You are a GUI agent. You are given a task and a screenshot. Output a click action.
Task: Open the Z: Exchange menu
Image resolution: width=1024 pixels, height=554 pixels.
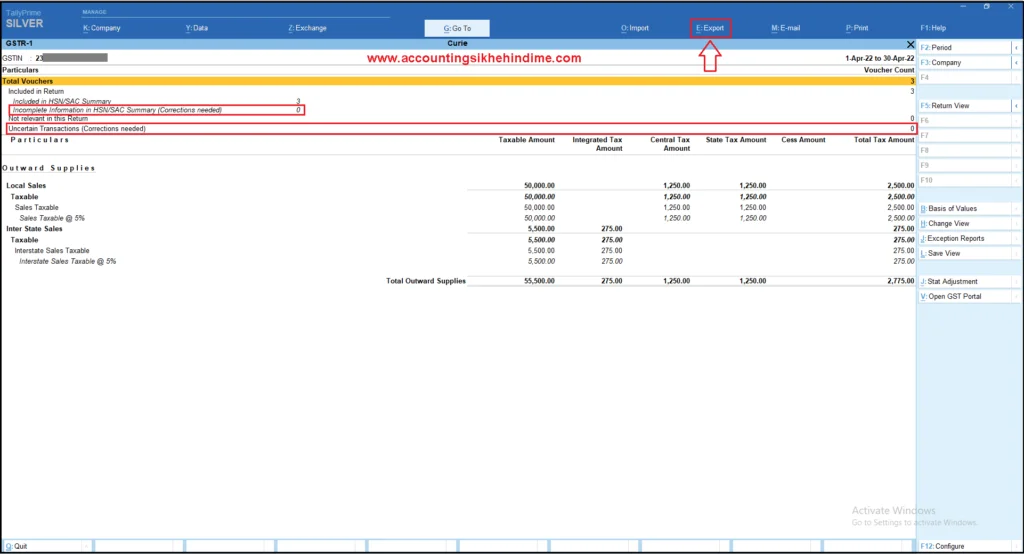pyautogui.click(x=307, y=28)
